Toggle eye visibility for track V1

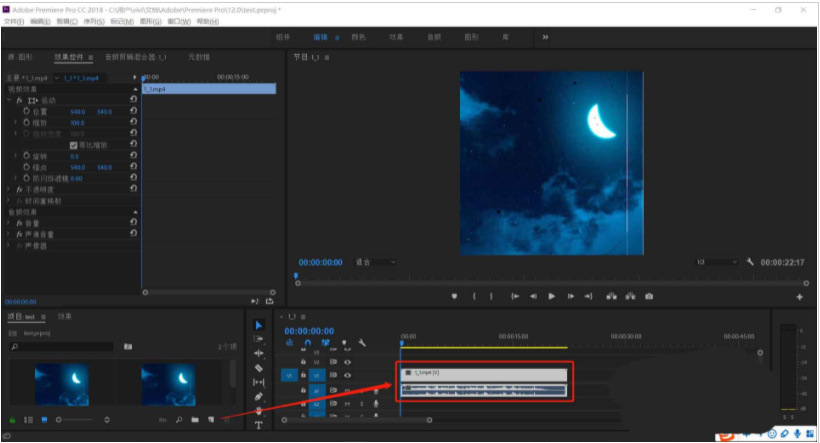[347, 375]
